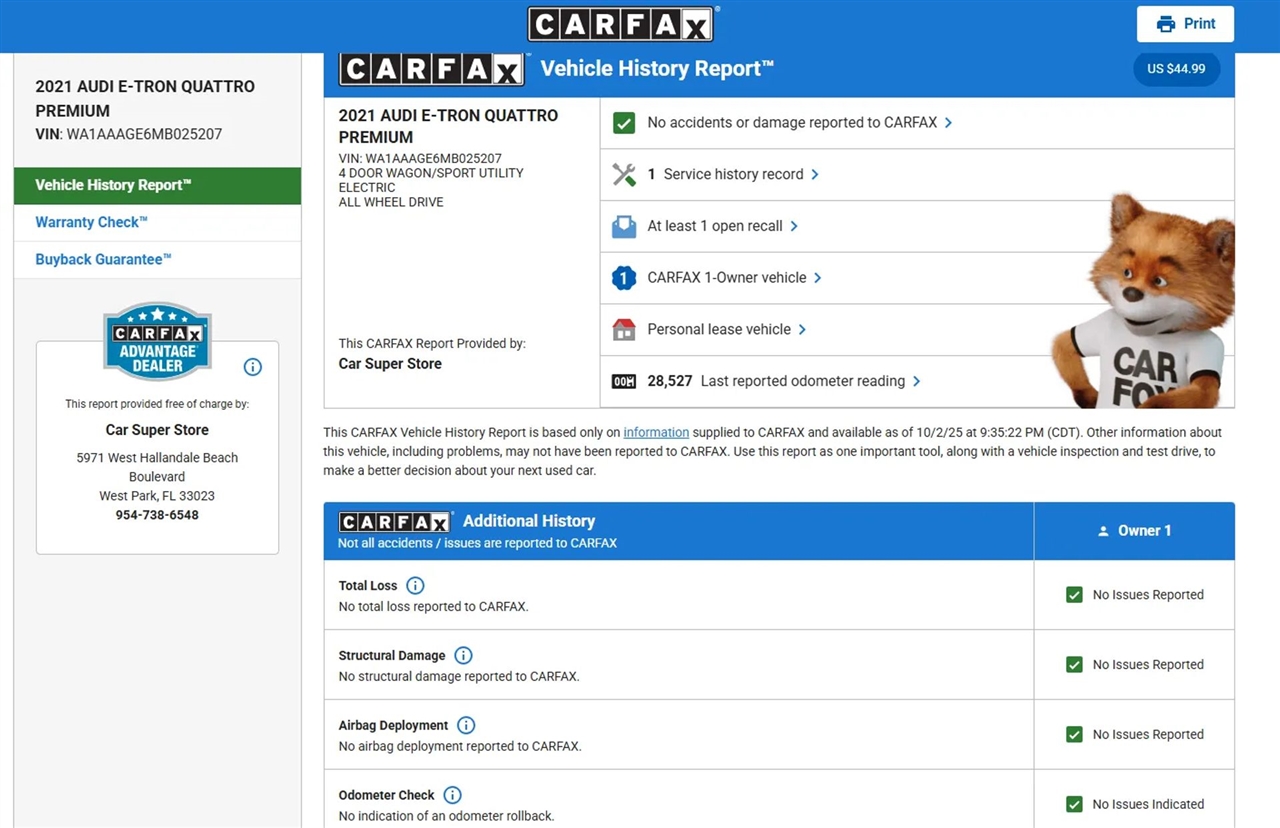Click the Airbag Deployment green checkbox
The height and width of the screenshot is (828, 1280).
[x=1074, y=735]
